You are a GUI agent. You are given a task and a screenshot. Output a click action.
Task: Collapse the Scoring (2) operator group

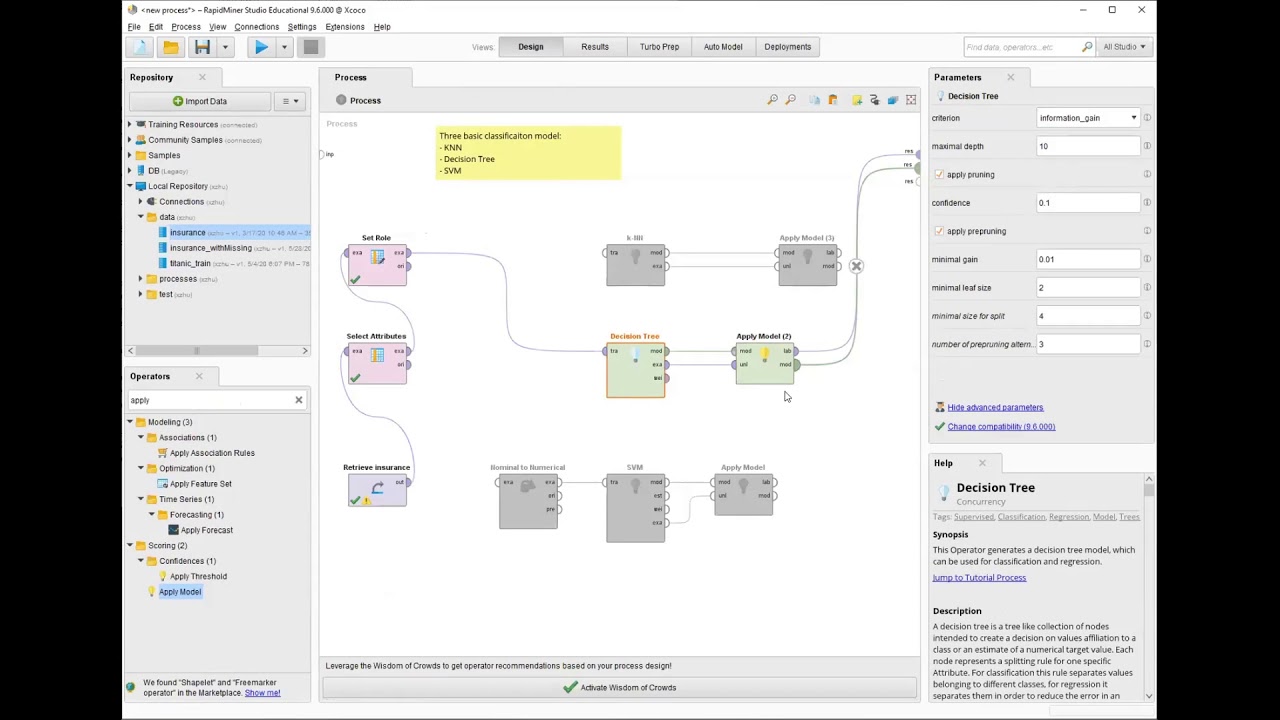point(129,546)
